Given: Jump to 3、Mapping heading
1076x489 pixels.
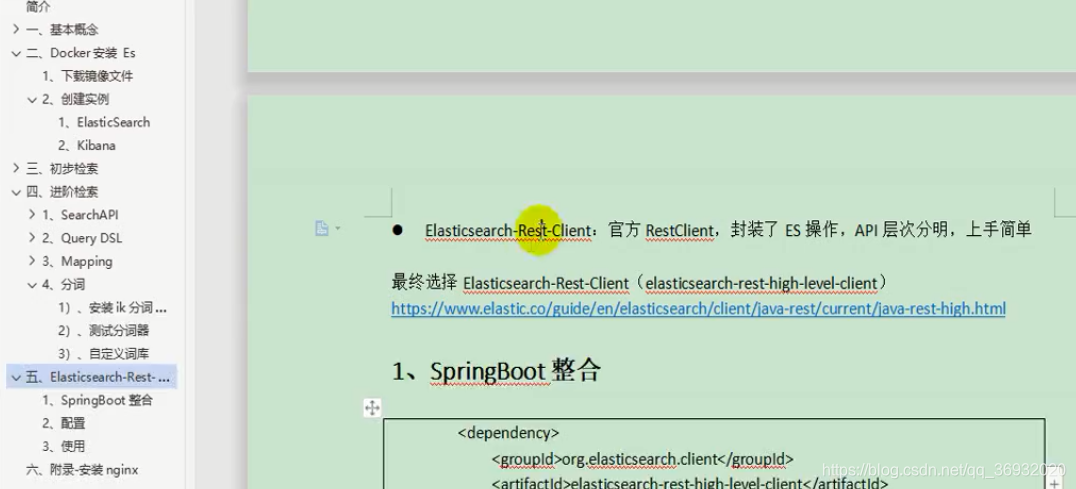Looking at the screenshot, I should pos(77,261).
